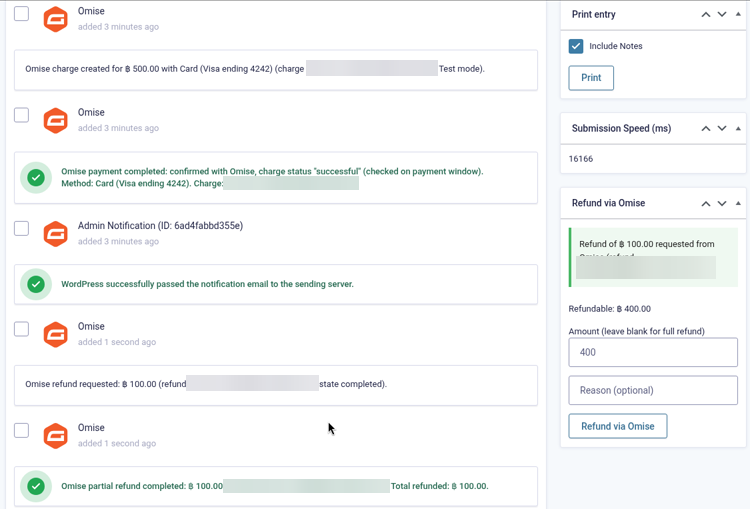Viewport: 750px width, 509px height.
Task: Click Omise avatar icon on payment completed note
Action: [x=55, y=121]
